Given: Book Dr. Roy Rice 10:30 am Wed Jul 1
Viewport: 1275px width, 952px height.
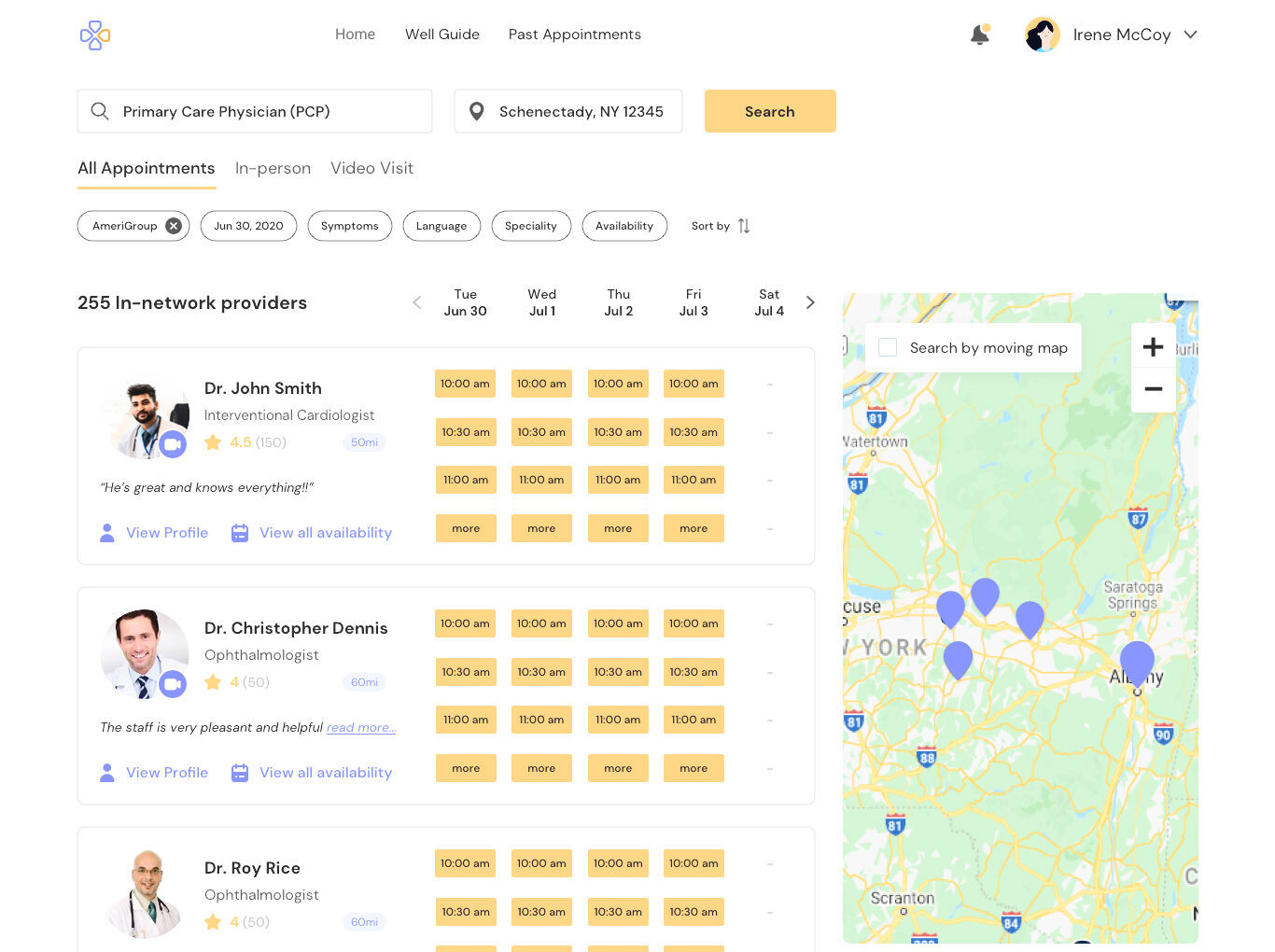Looking at the screenshot, I should pyautogui.click(x=541, y=912).
